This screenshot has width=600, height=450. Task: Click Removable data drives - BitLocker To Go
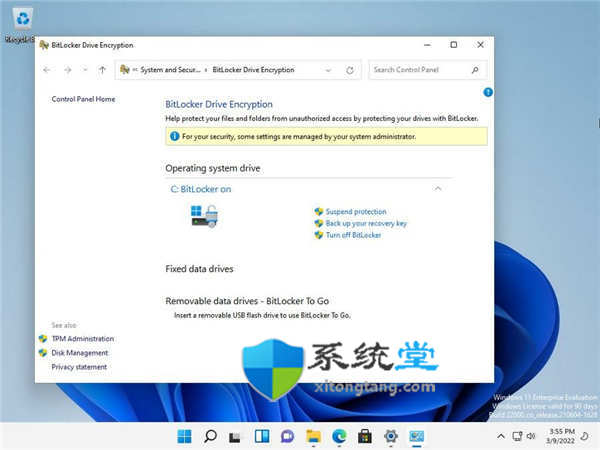point(247,301)
